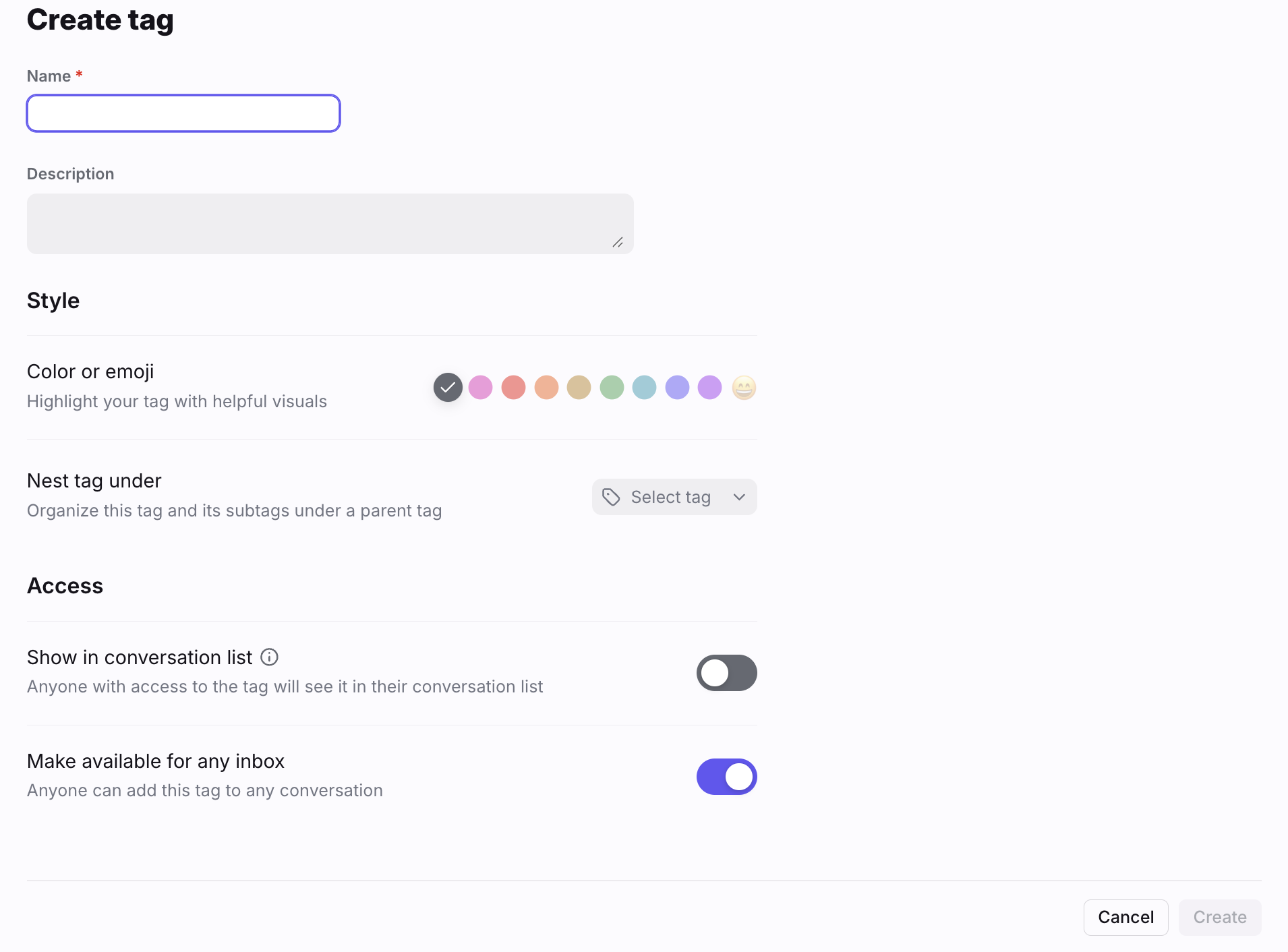This screenshot has width=1288, height=952.
Task: Click the Description text area
Action: pos(330,224)
